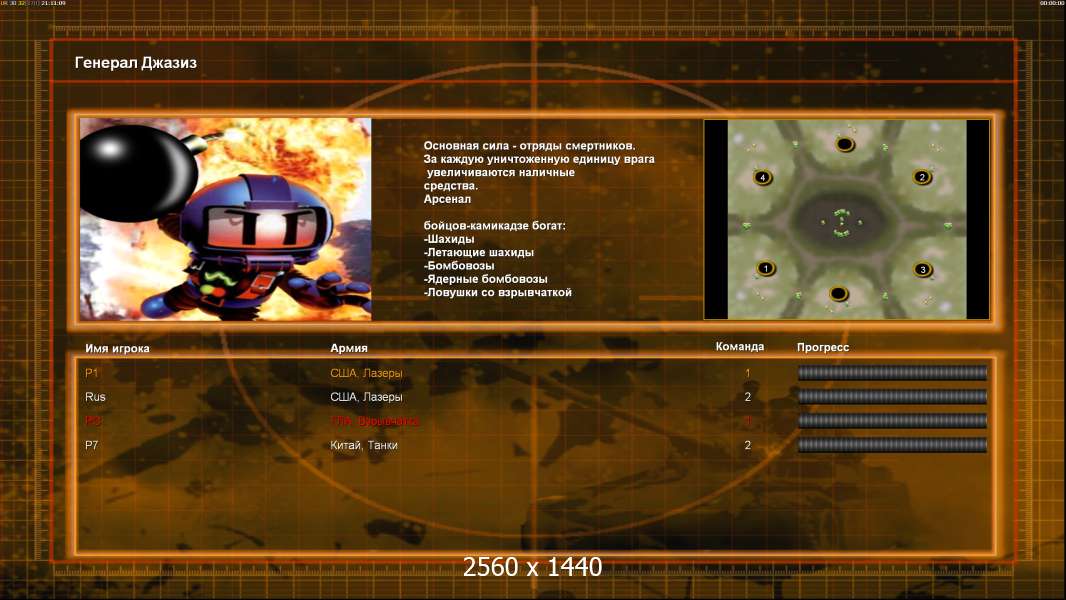The width and height of the screenshot is (1066, 600).
Task: Select player name 'Rus' in the list
Action: (x=95, y=397)
